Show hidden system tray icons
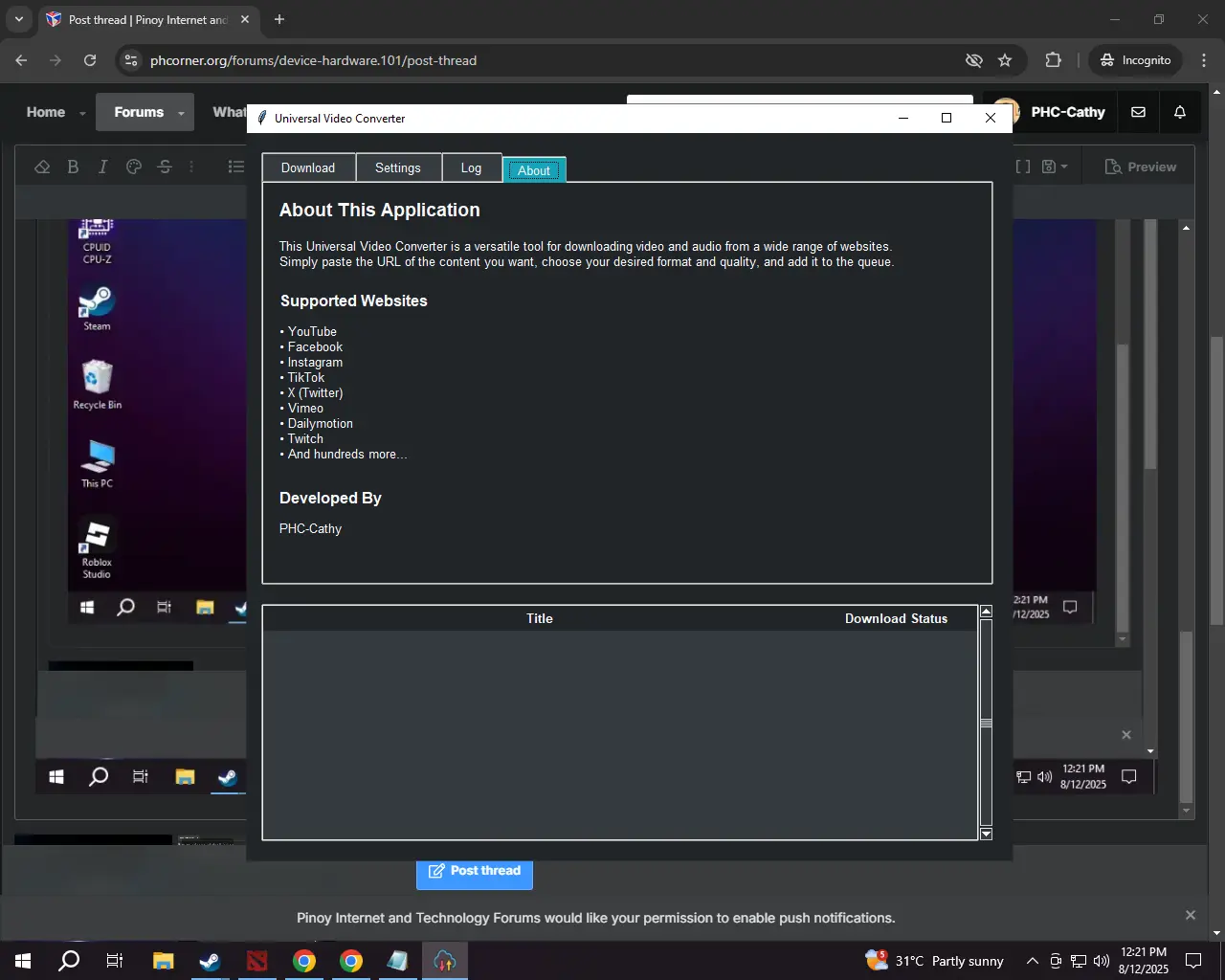The image size is (1225, 980). pos(1032,961)
